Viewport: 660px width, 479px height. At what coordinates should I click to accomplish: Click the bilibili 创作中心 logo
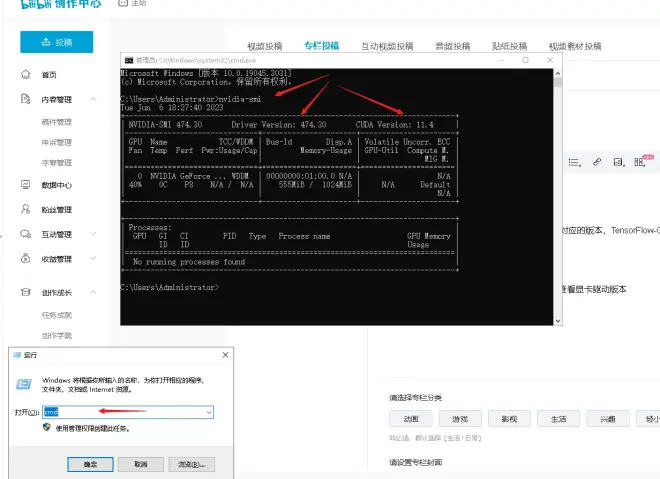point(61,4)
